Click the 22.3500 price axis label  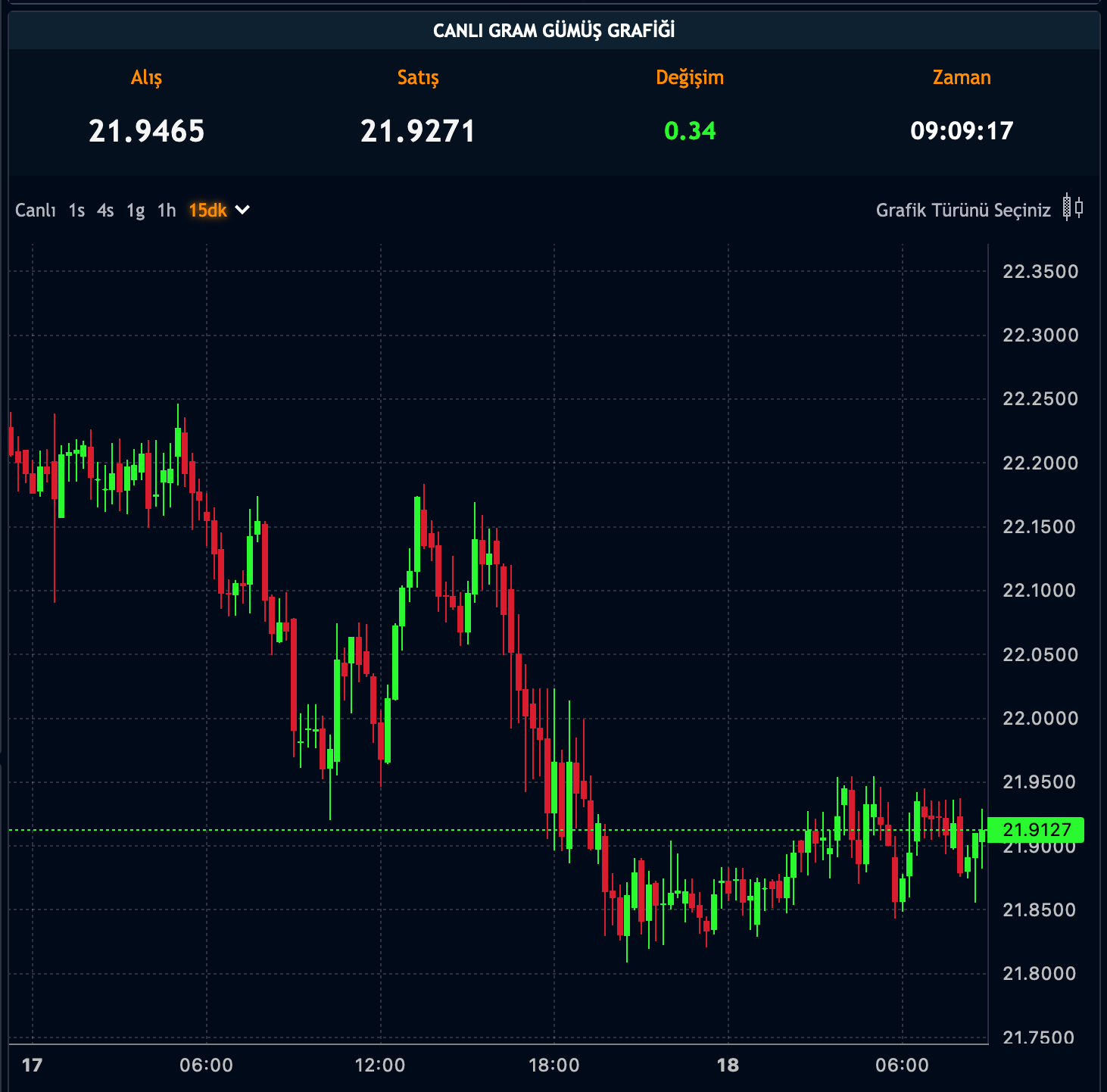click(x=1040, y=272)
